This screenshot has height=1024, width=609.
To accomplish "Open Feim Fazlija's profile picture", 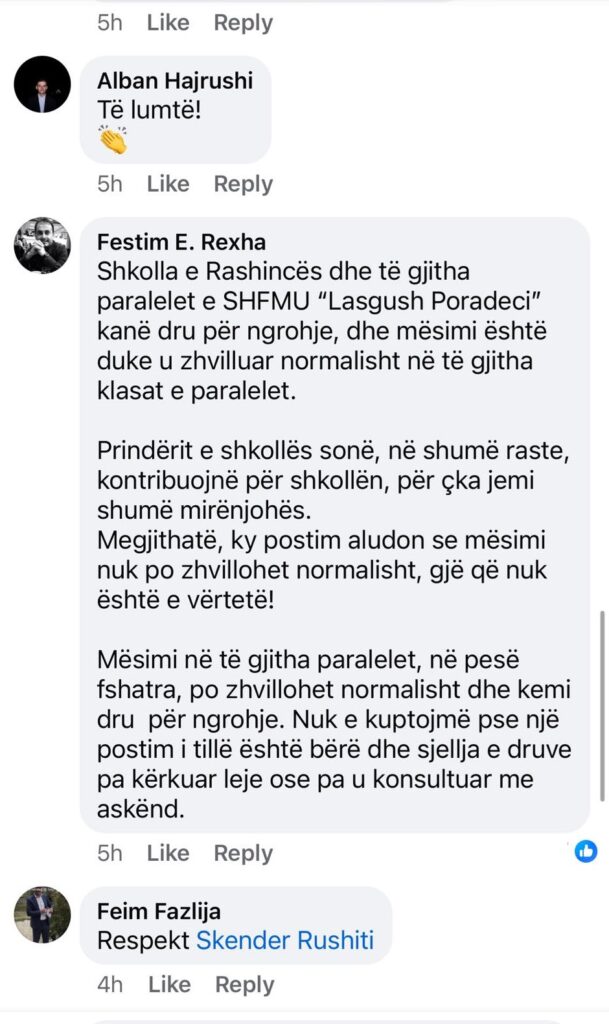I will pos(42,914).
